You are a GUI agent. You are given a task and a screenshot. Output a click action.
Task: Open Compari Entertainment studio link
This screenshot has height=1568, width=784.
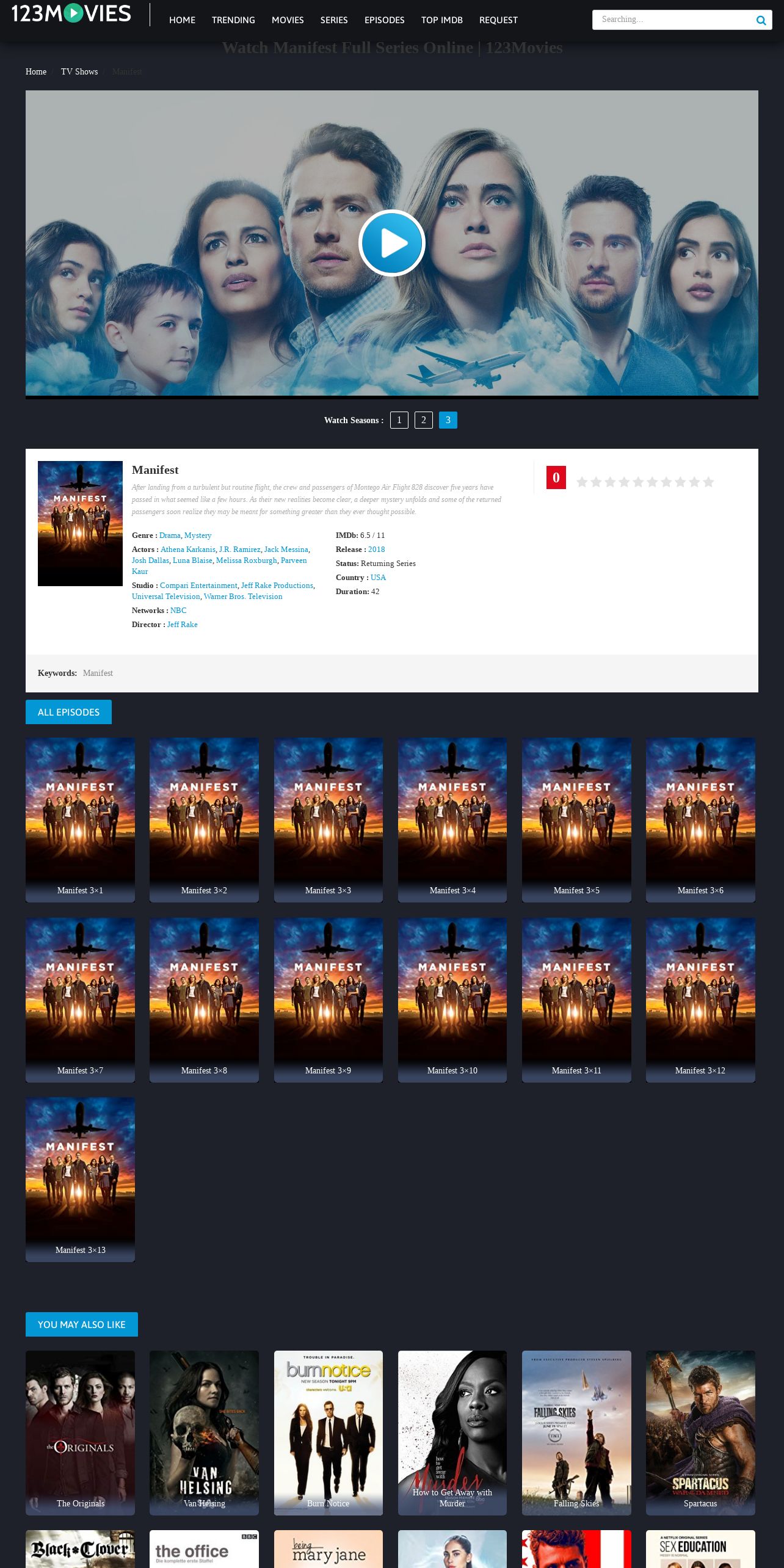(198, 586)
